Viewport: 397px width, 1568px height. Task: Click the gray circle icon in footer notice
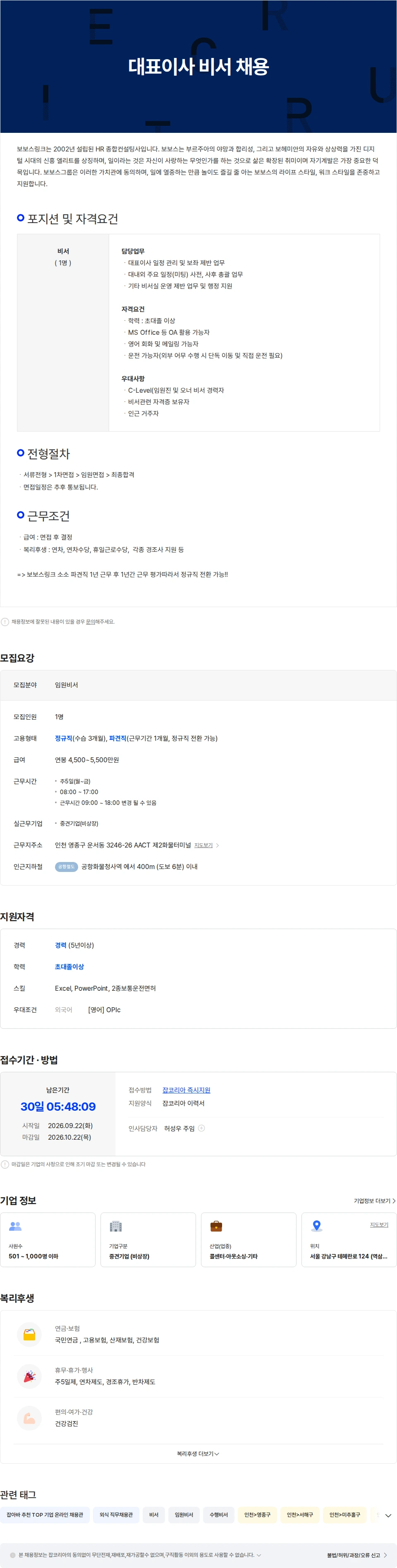[13, 1555]
